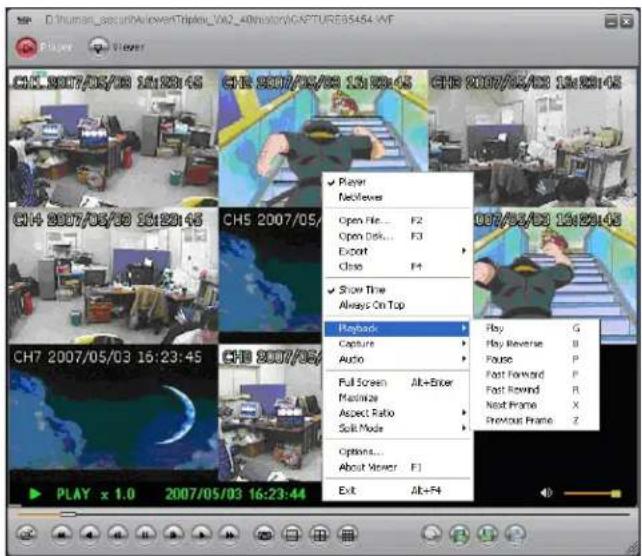
Task: Uncheck Show Time in the context menu
Action: (361, 289)
